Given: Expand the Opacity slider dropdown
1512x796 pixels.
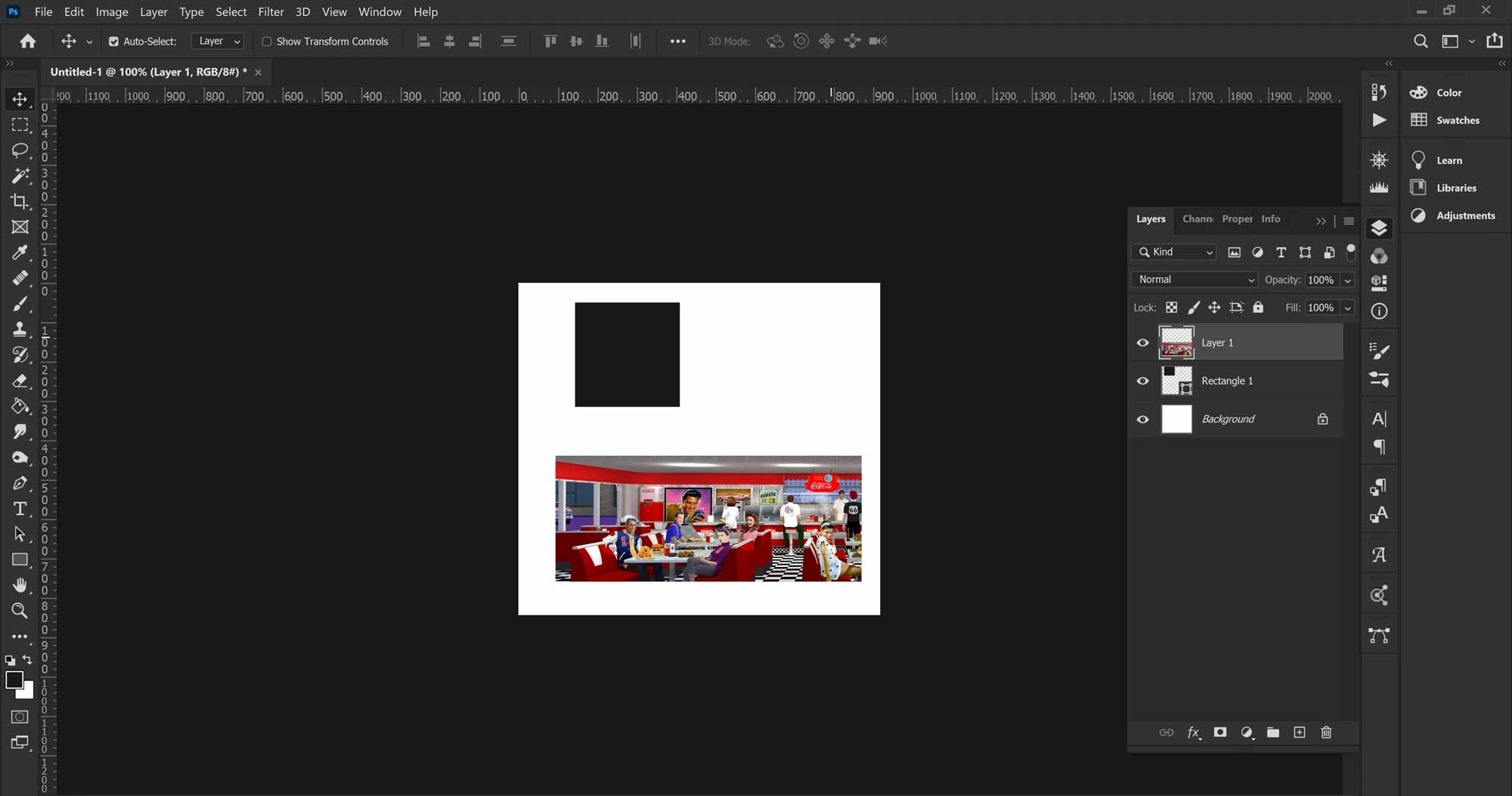Looking at the screenshot, I should (1347, 280).
